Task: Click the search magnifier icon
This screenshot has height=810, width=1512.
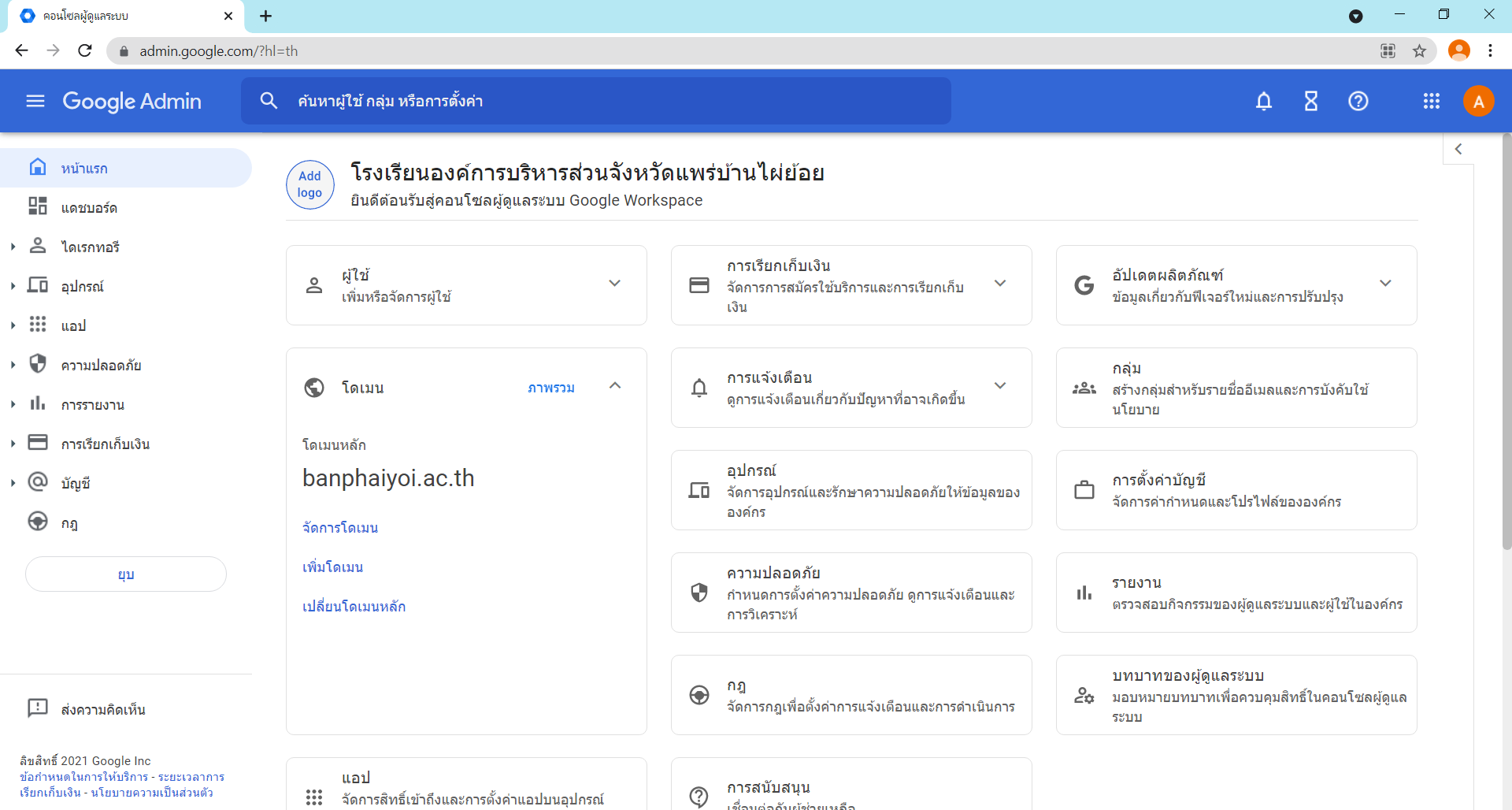Action: click(269, 101)
